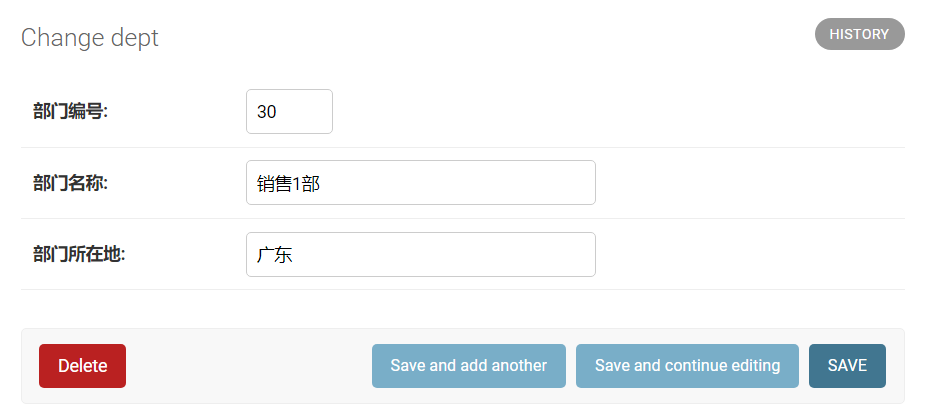Focus the 部门编号 number field
Viewport: 927px width, 418px height.
tap(289, 111)
